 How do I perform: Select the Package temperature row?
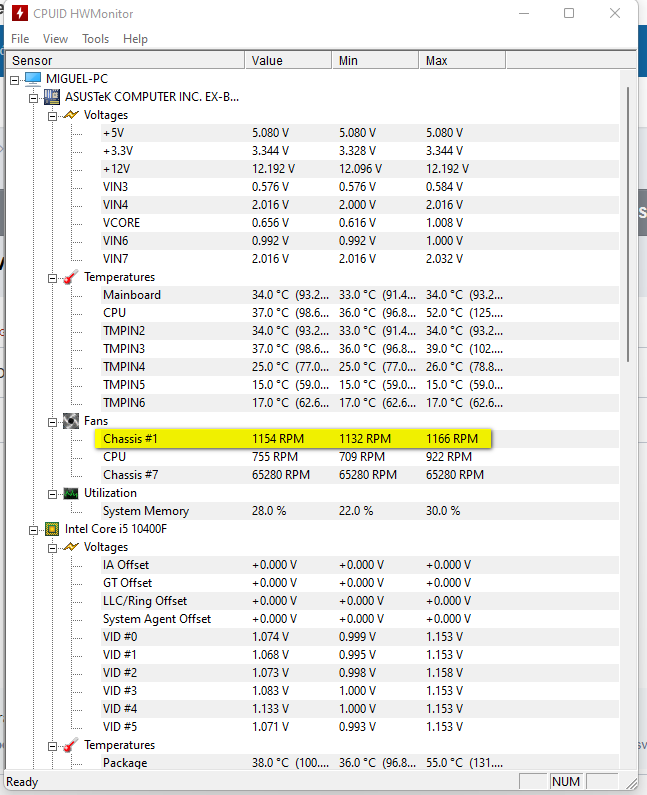(x=360, y=763)
